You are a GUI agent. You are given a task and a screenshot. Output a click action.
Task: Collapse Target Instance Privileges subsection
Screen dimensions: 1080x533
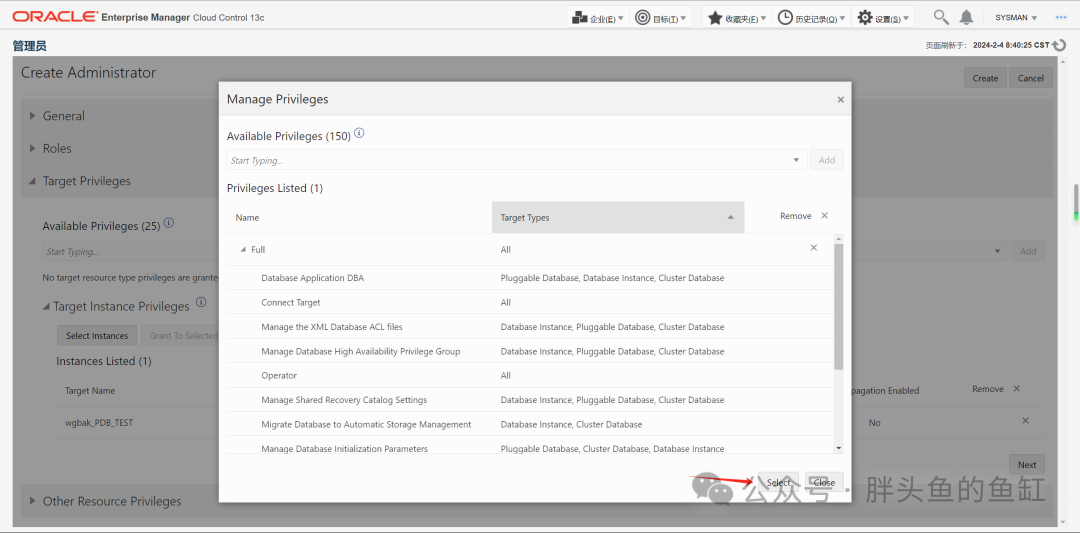46,306
